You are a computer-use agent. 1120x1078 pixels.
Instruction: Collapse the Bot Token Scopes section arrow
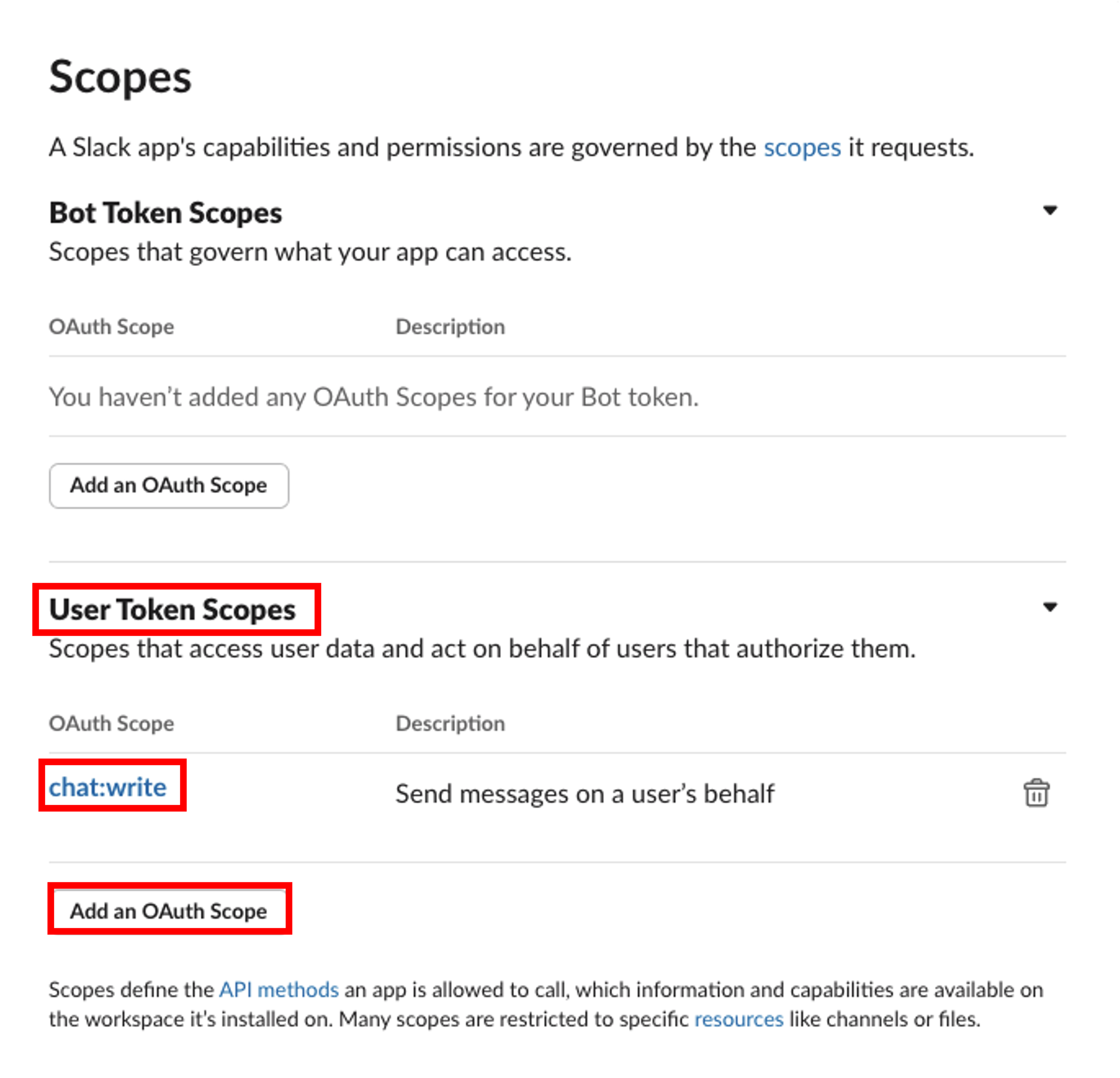(x=1050, y=210)
